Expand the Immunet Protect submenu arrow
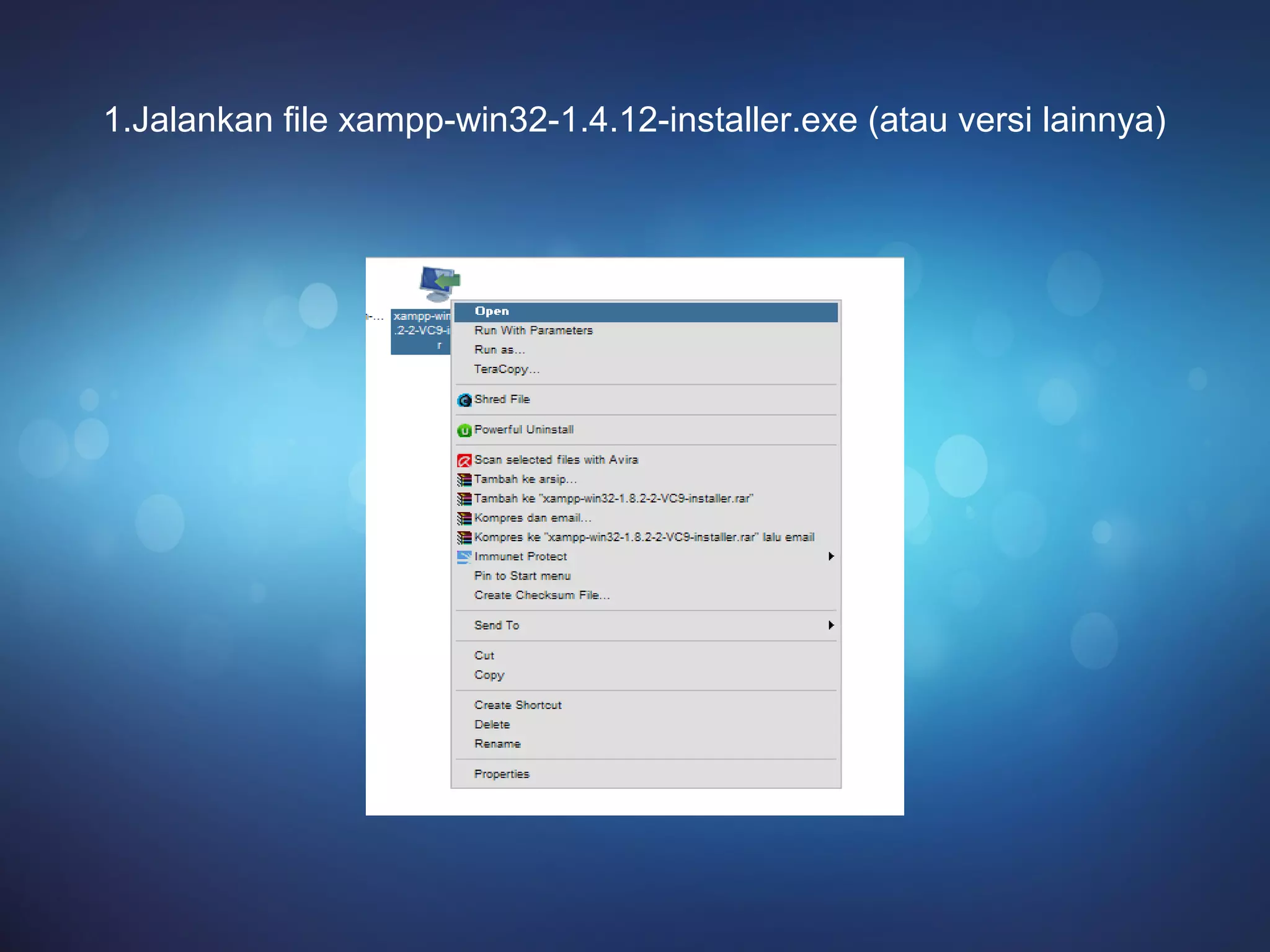1270x952 pixels. coord(831,557)
